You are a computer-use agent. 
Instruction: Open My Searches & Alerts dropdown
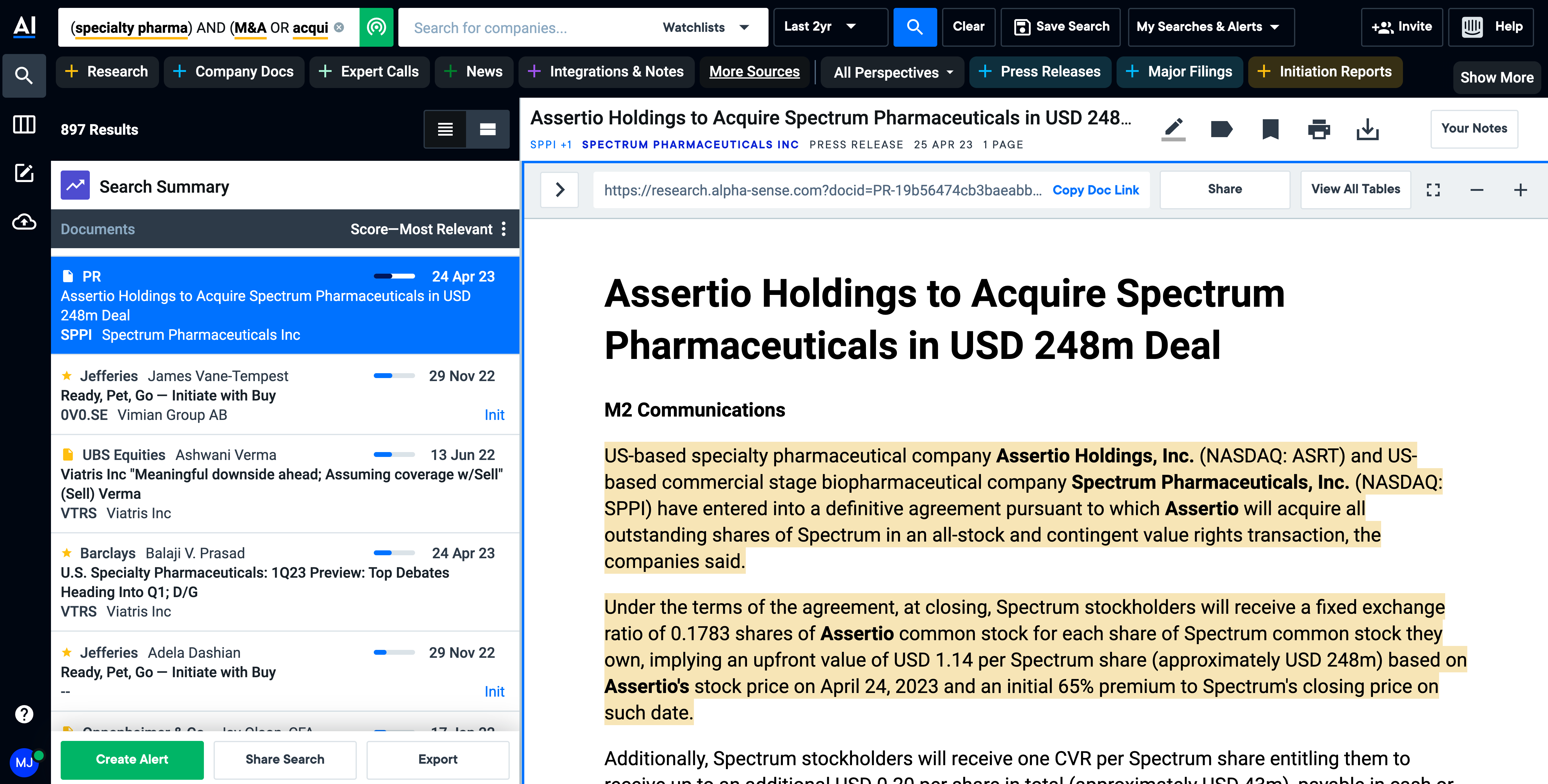point(1211,27)
